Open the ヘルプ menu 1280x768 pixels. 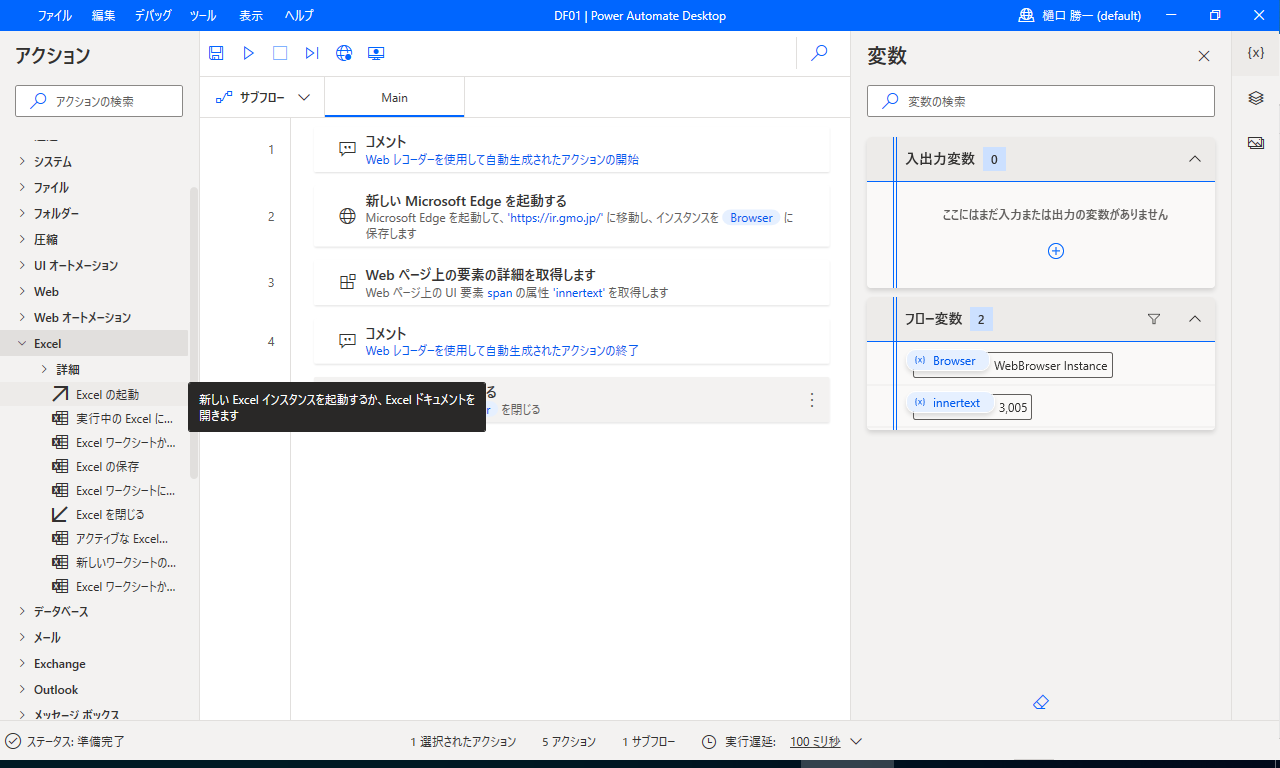(x=299, y=15)
